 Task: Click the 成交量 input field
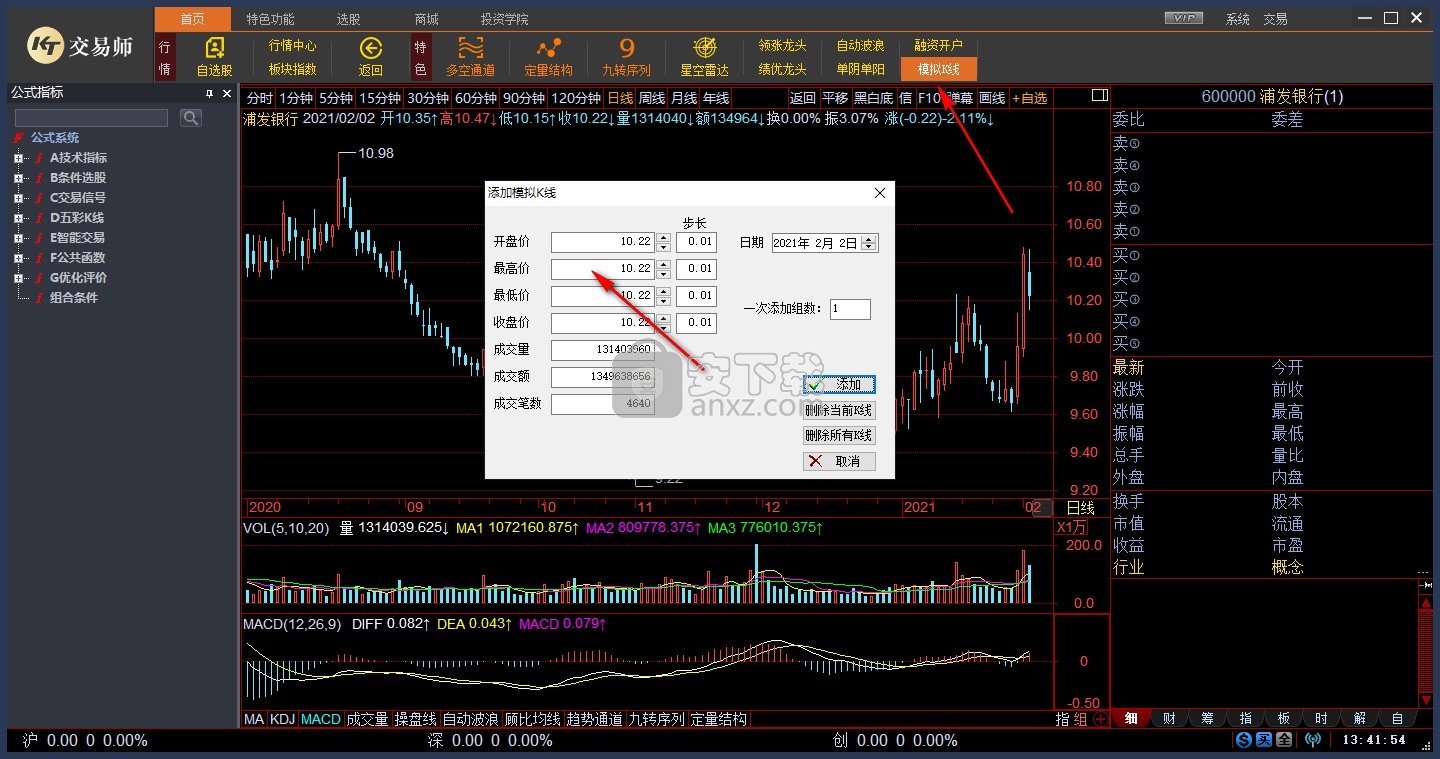coord(603,350)
